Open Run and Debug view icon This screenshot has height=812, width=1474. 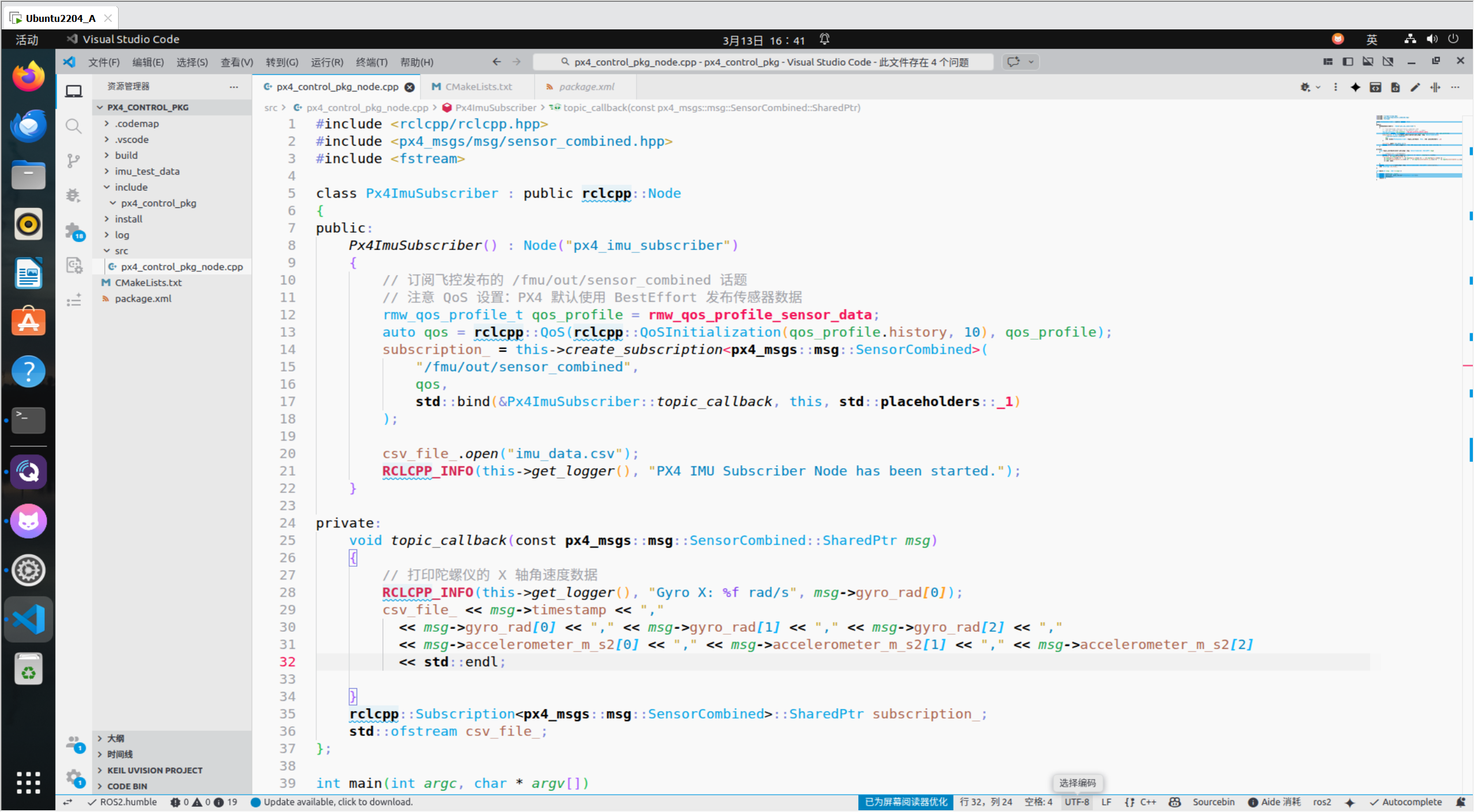coord(73,196)
